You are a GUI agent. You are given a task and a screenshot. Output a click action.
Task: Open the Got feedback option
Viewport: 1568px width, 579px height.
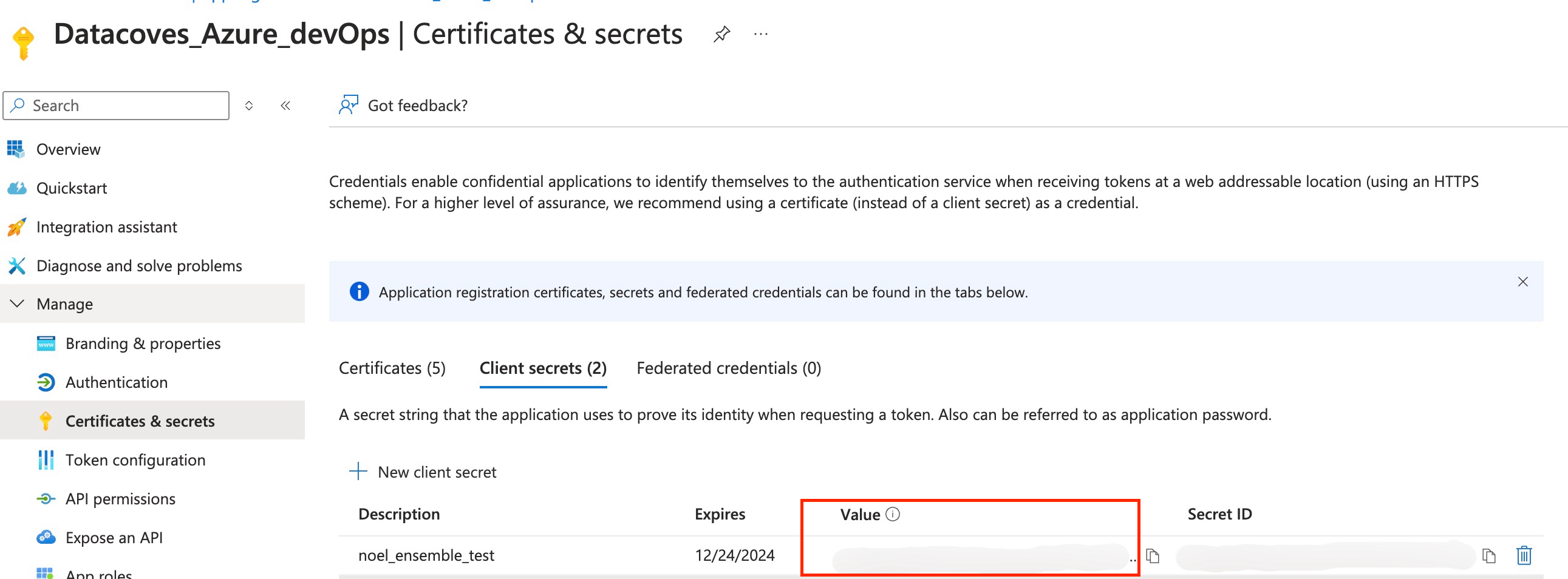point(404,106)
